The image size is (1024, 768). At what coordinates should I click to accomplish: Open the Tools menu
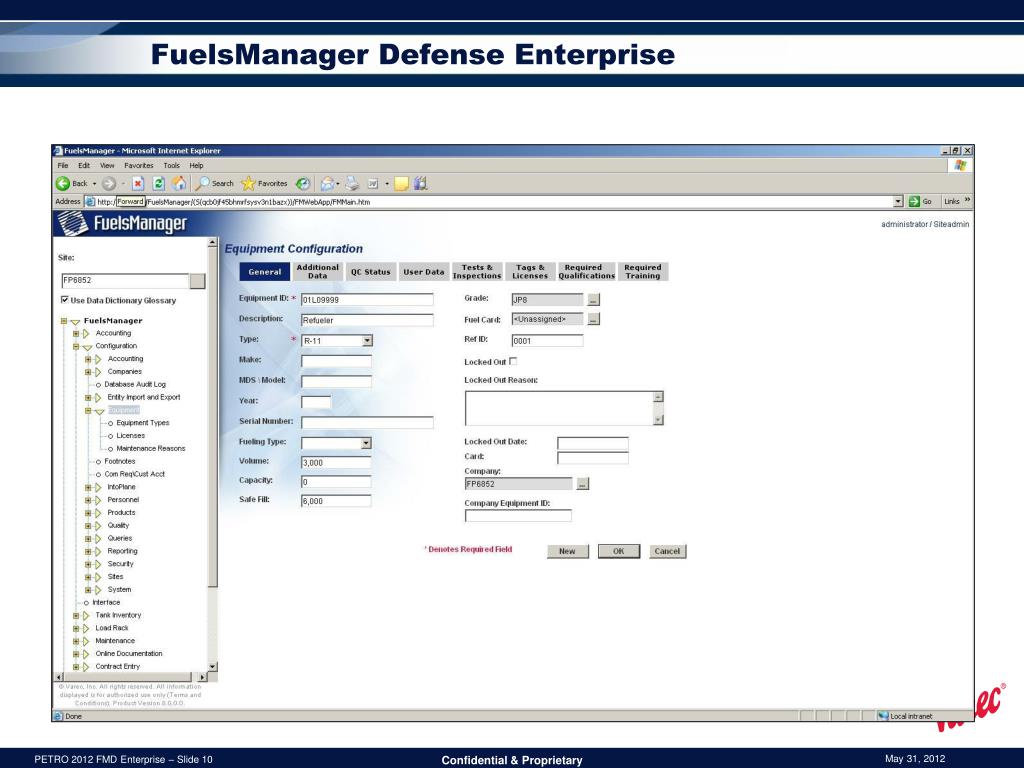[171, 165]
